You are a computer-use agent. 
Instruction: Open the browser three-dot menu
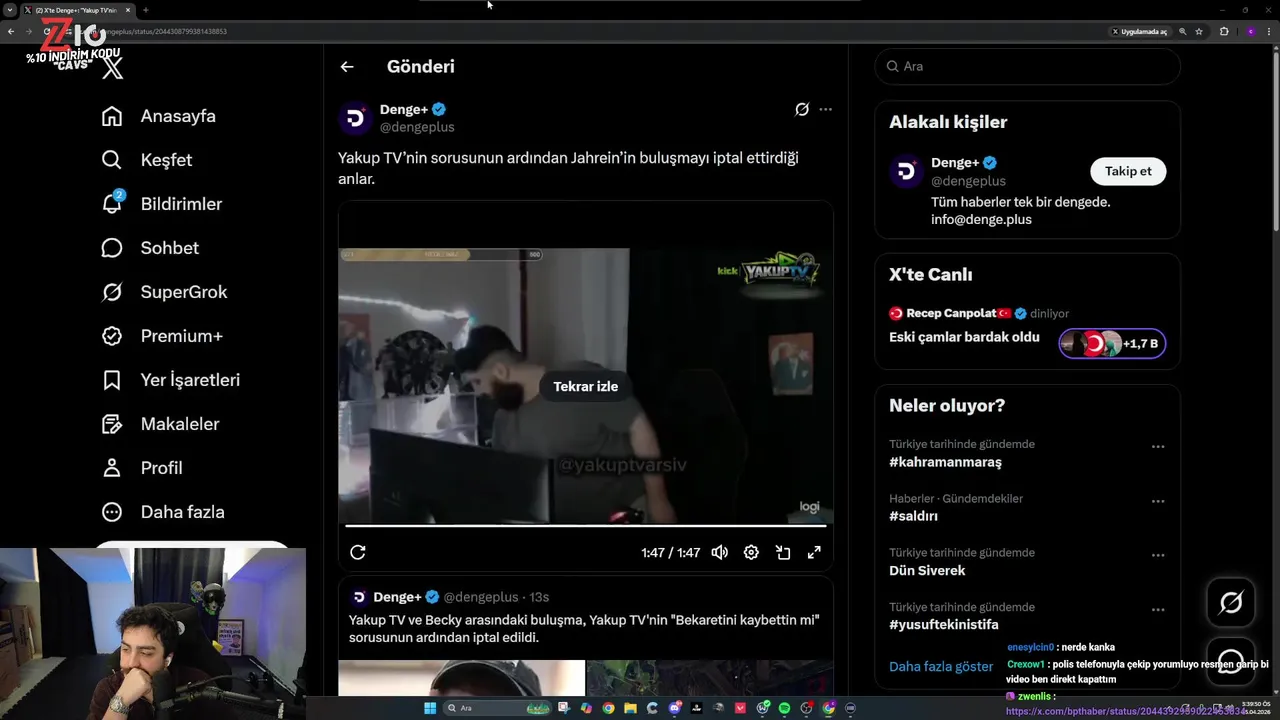tap(1269, 32)
